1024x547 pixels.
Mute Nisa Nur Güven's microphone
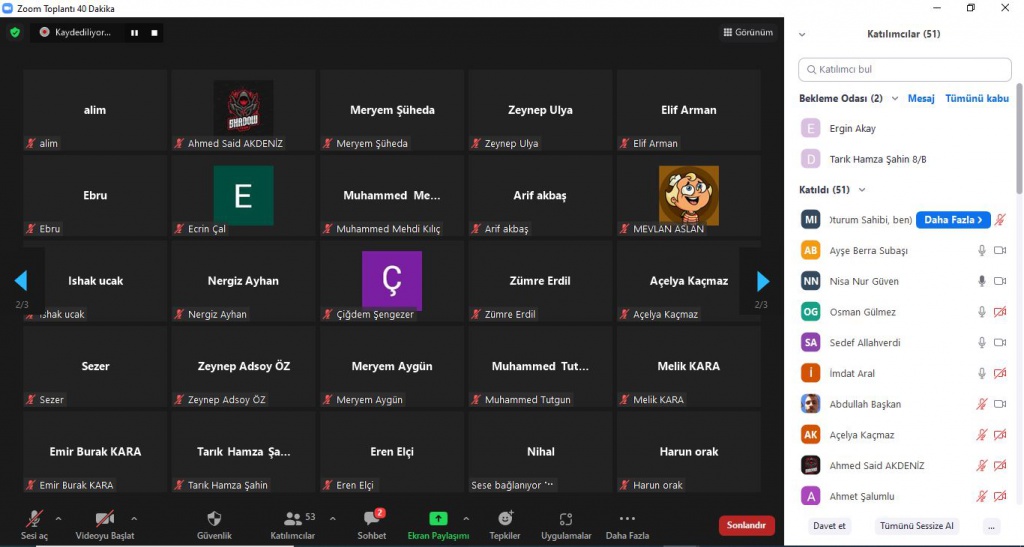[x=982, y=281]
